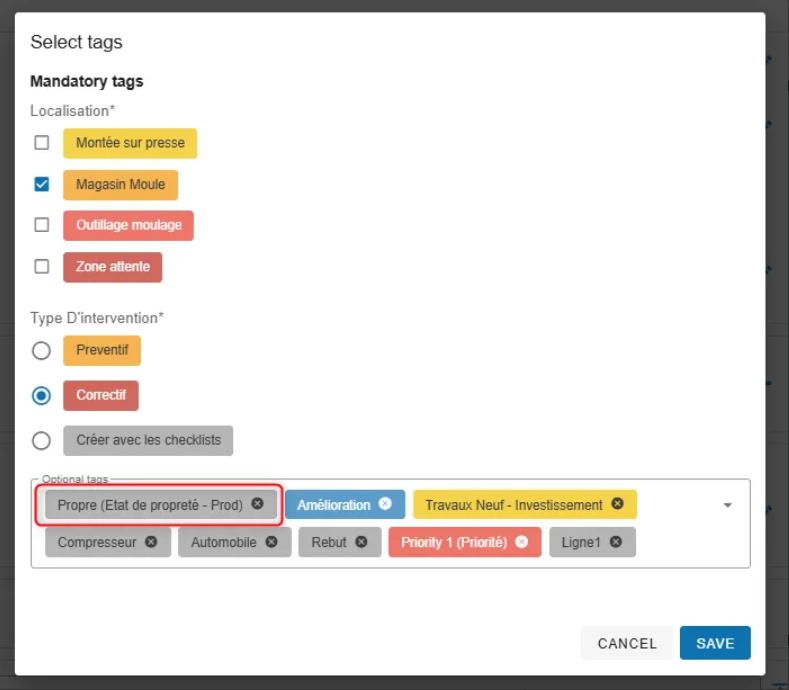Click the Ligne1 chip text
This screenshot has width=789, height=690.
click(581, 542)
